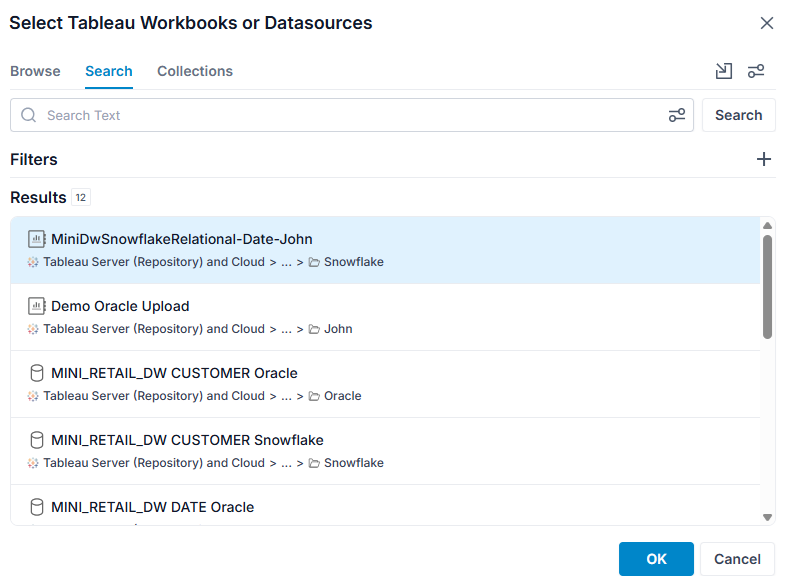The height and width of the screenshot is (587, 788).
Task: Add a filter with the plus icon
Action: click(764, 159)
